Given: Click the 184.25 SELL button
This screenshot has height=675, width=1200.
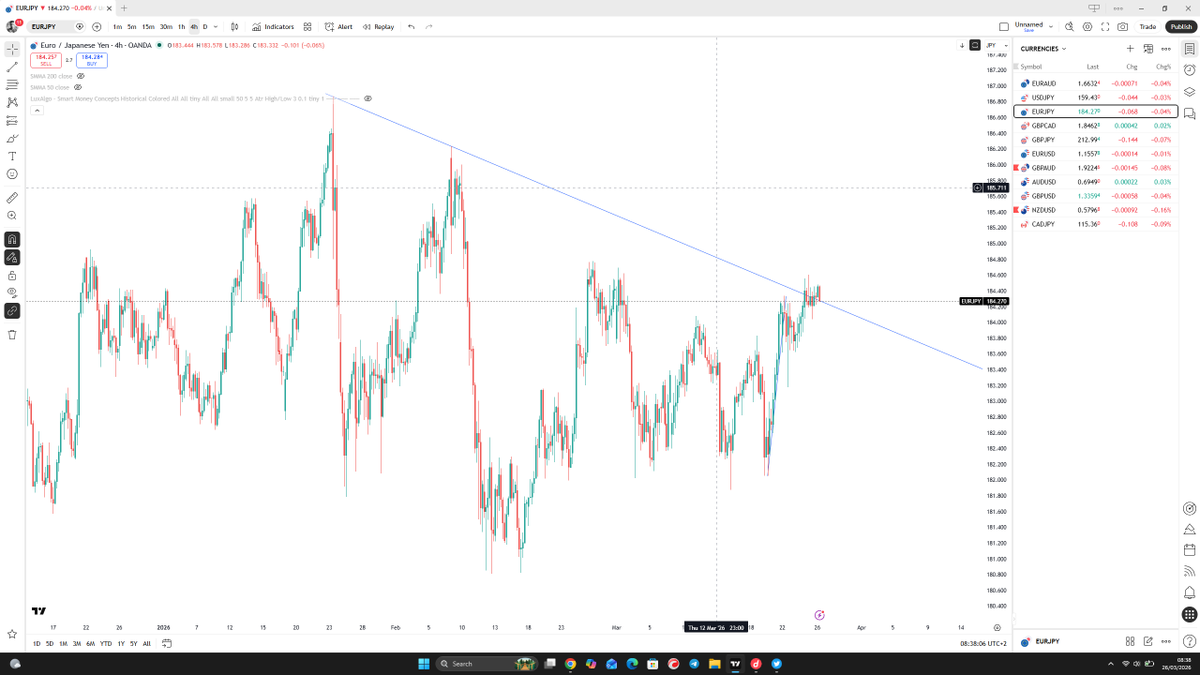Looking at the screenshot, I should [46, 60].
